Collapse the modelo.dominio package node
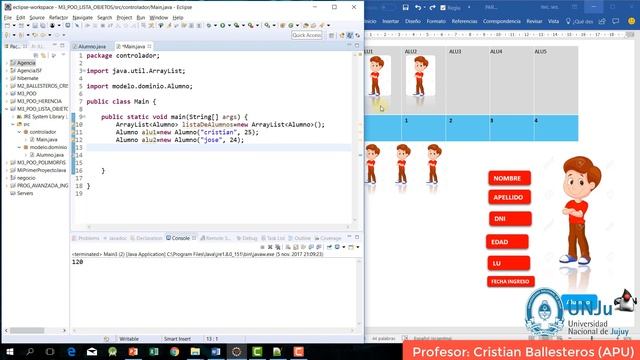The width and height of the screenshot is (640, 360). pos(19,147)
